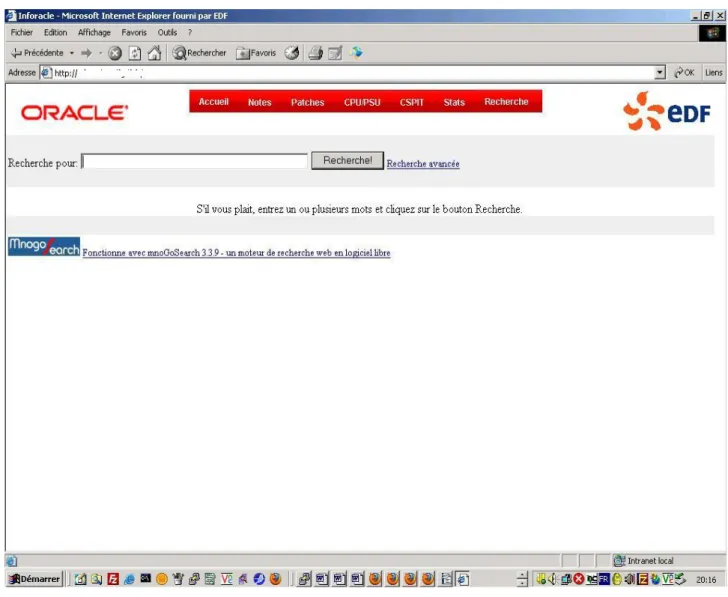Click the taskbar row scroll stepper
Image resolution: width=728 pixels, height=597 pixels.
(522, 579)
